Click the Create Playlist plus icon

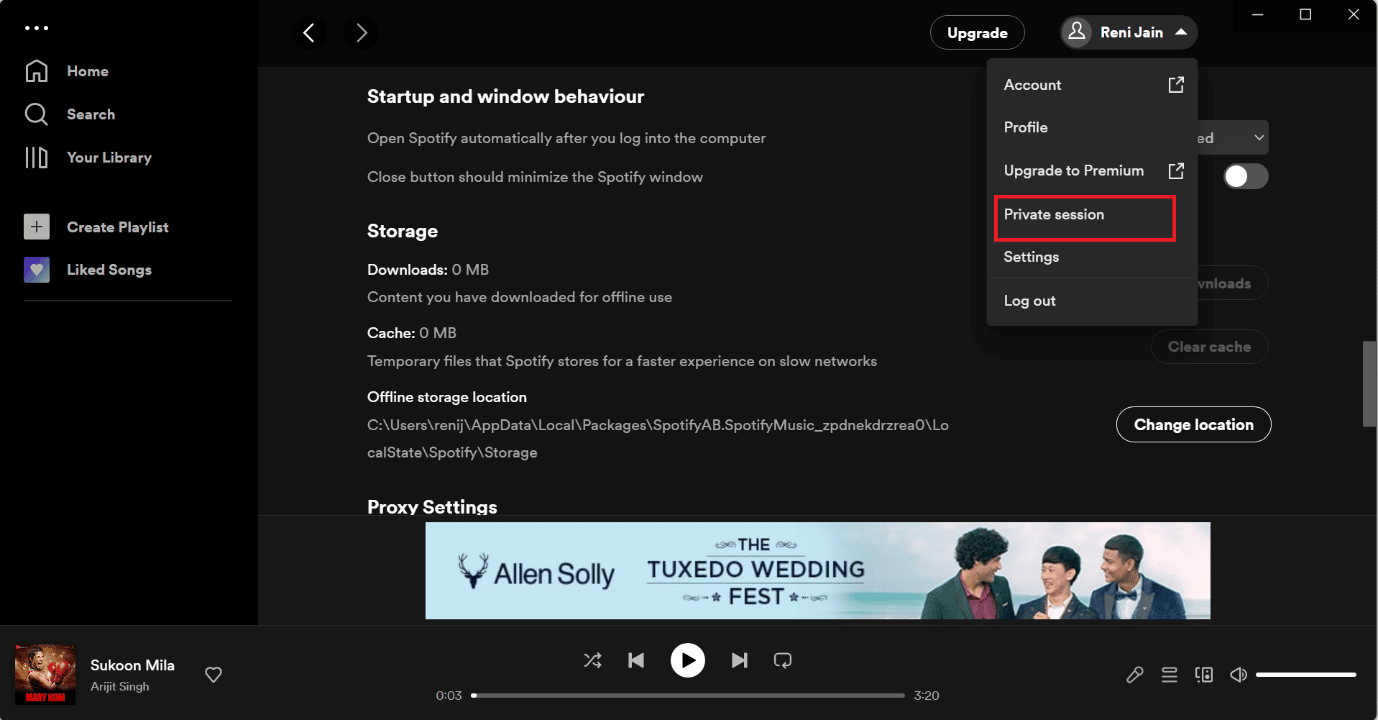(x=36, y=227)
